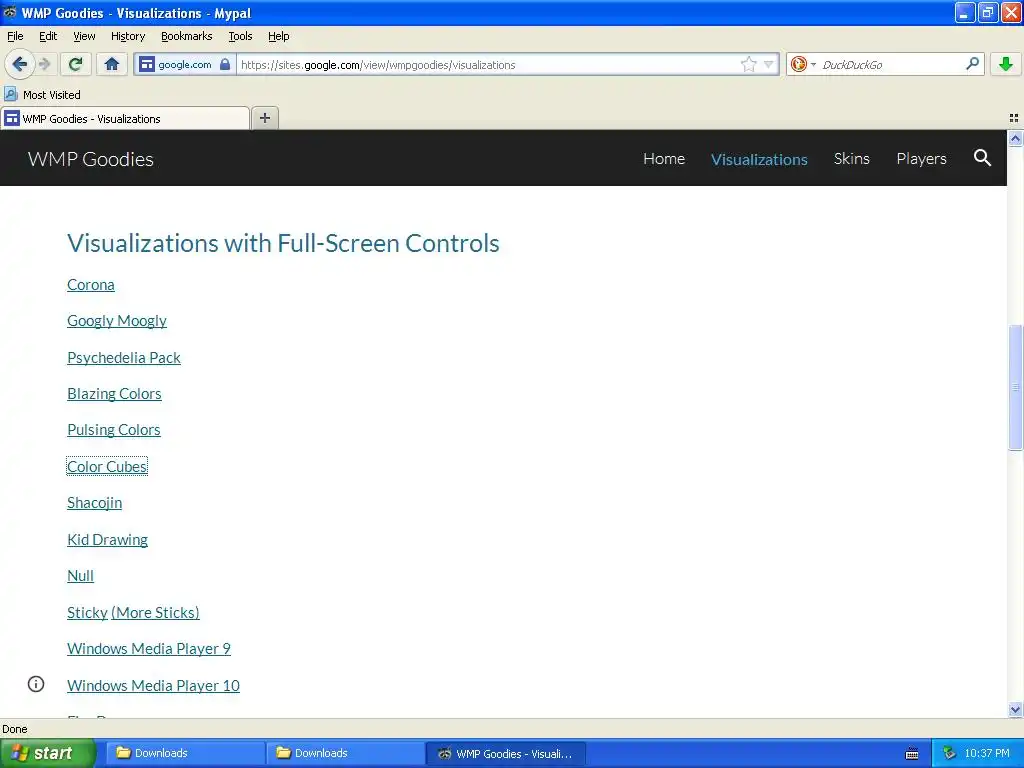The image size is (1024, 768).
Task: Open the View menu
Action: (x=84, y=37)
